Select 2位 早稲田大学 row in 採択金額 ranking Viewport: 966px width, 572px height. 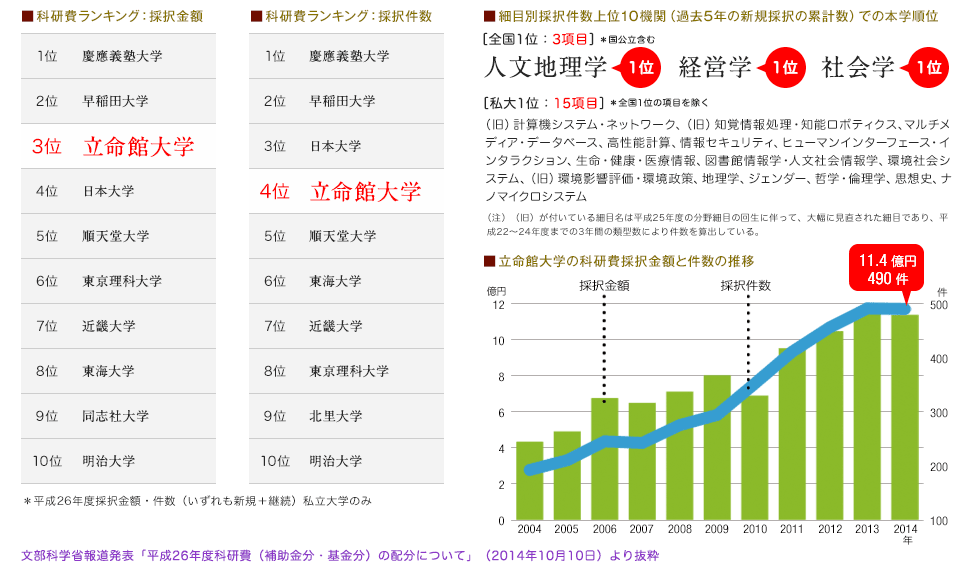coord(118,101)
